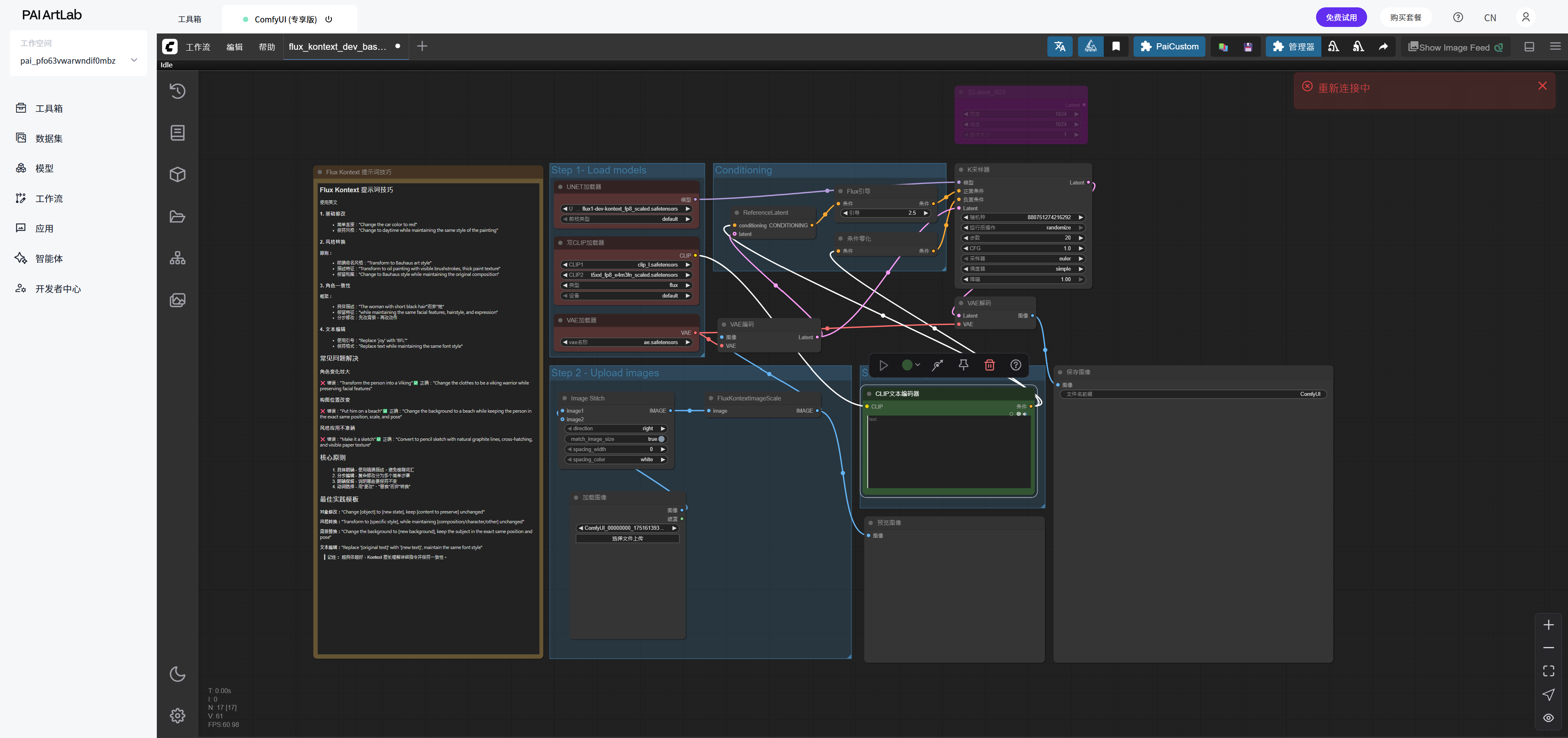Run the selected node with the play icon
This screenshot has width=1568, height=738.
click(883, 365)
